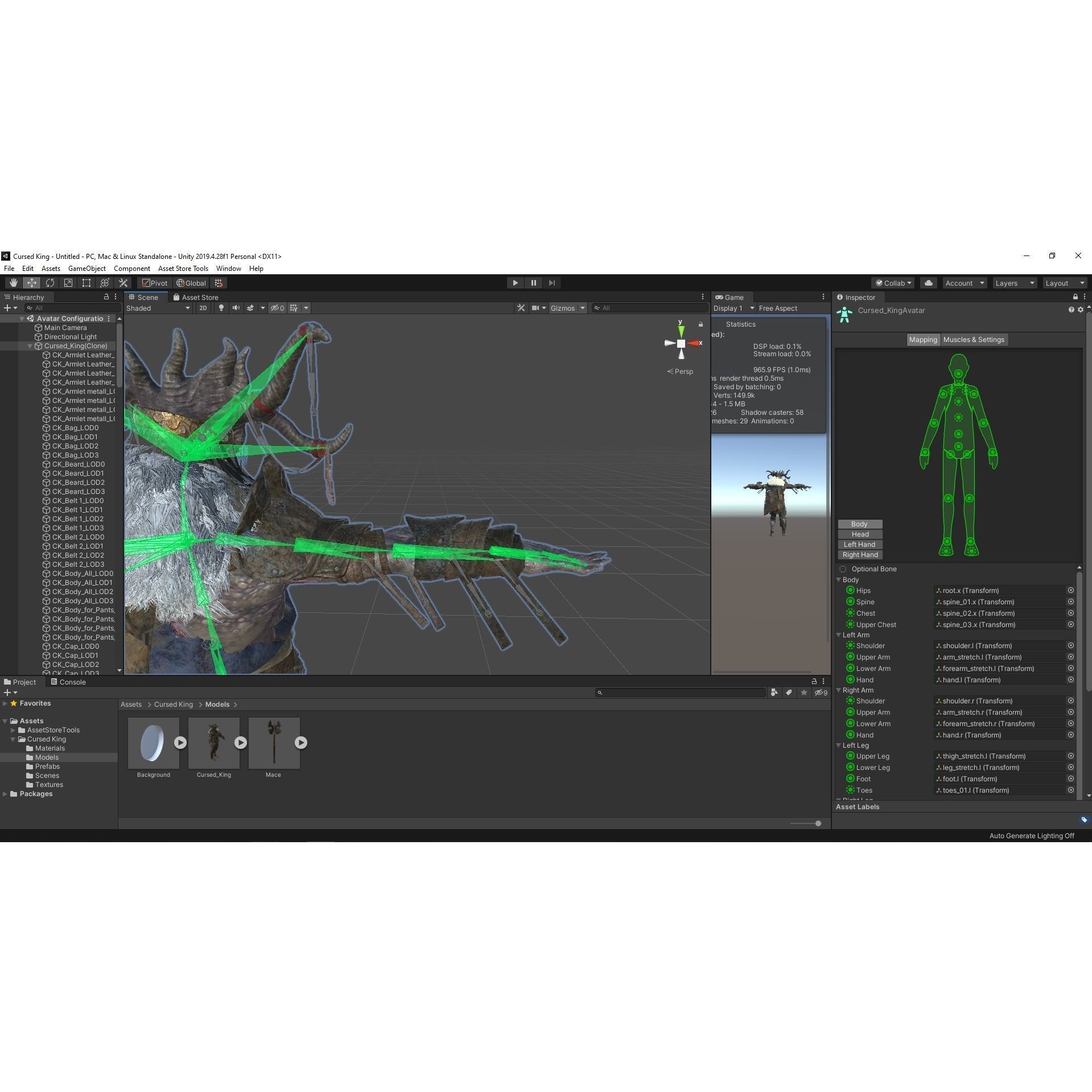Open the GameObject menu

(x=86, y=269)
